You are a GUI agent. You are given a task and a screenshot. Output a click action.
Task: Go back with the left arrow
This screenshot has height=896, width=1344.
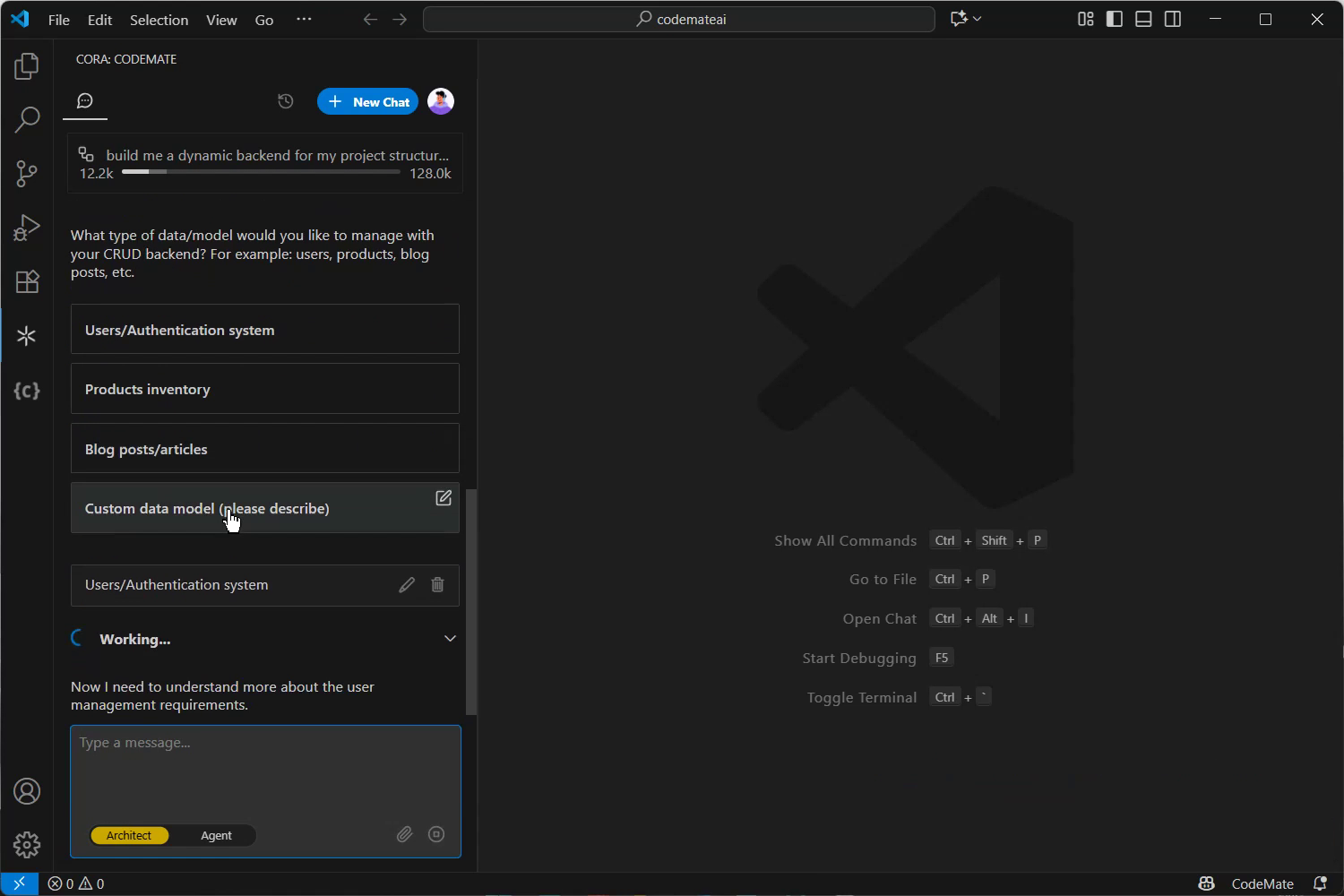370,19
